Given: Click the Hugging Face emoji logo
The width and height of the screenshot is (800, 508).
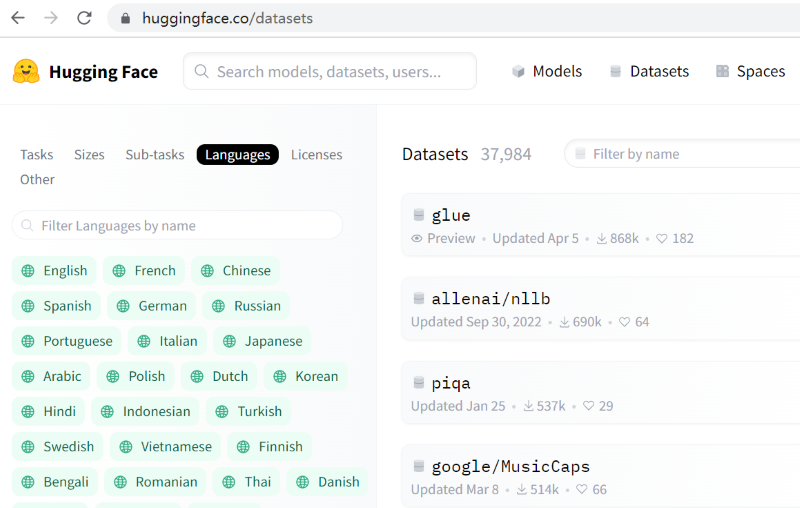Looking at the screenshot, I should pyautogui.click(x=26, y=71).
